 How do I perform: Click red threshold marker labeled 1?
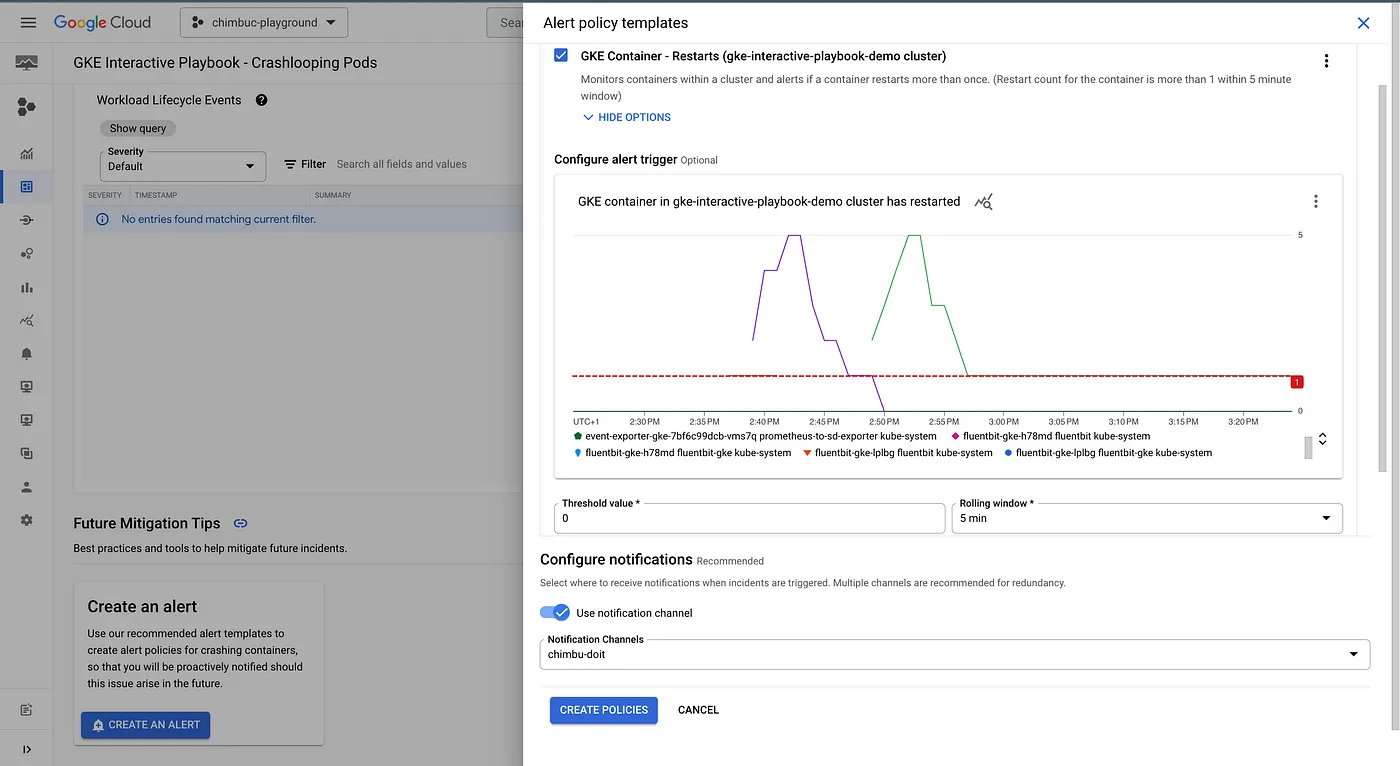[1296, 382]
